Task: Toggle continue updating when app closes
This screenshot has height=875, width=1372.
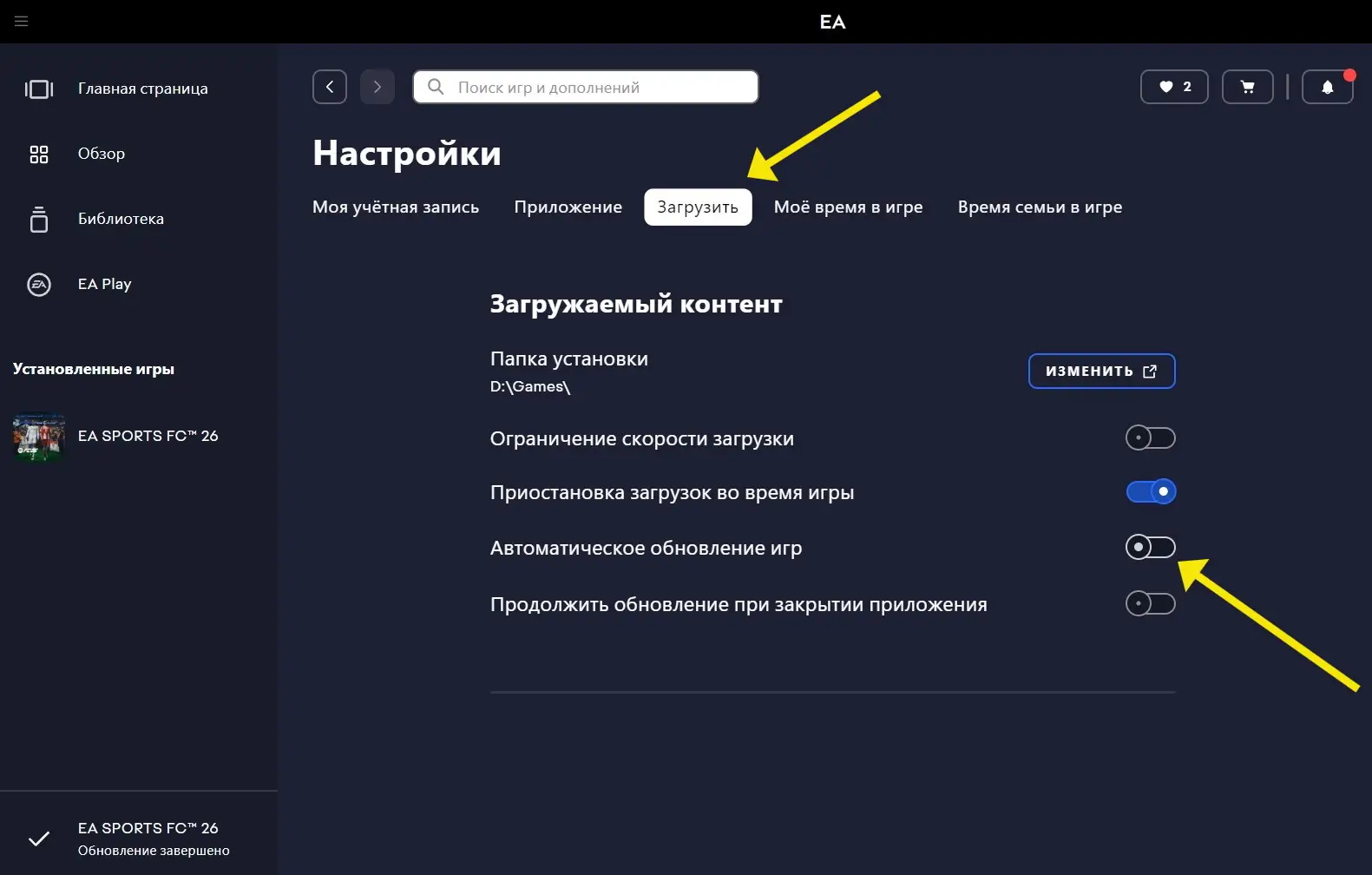Action: tap(1151, 603)
